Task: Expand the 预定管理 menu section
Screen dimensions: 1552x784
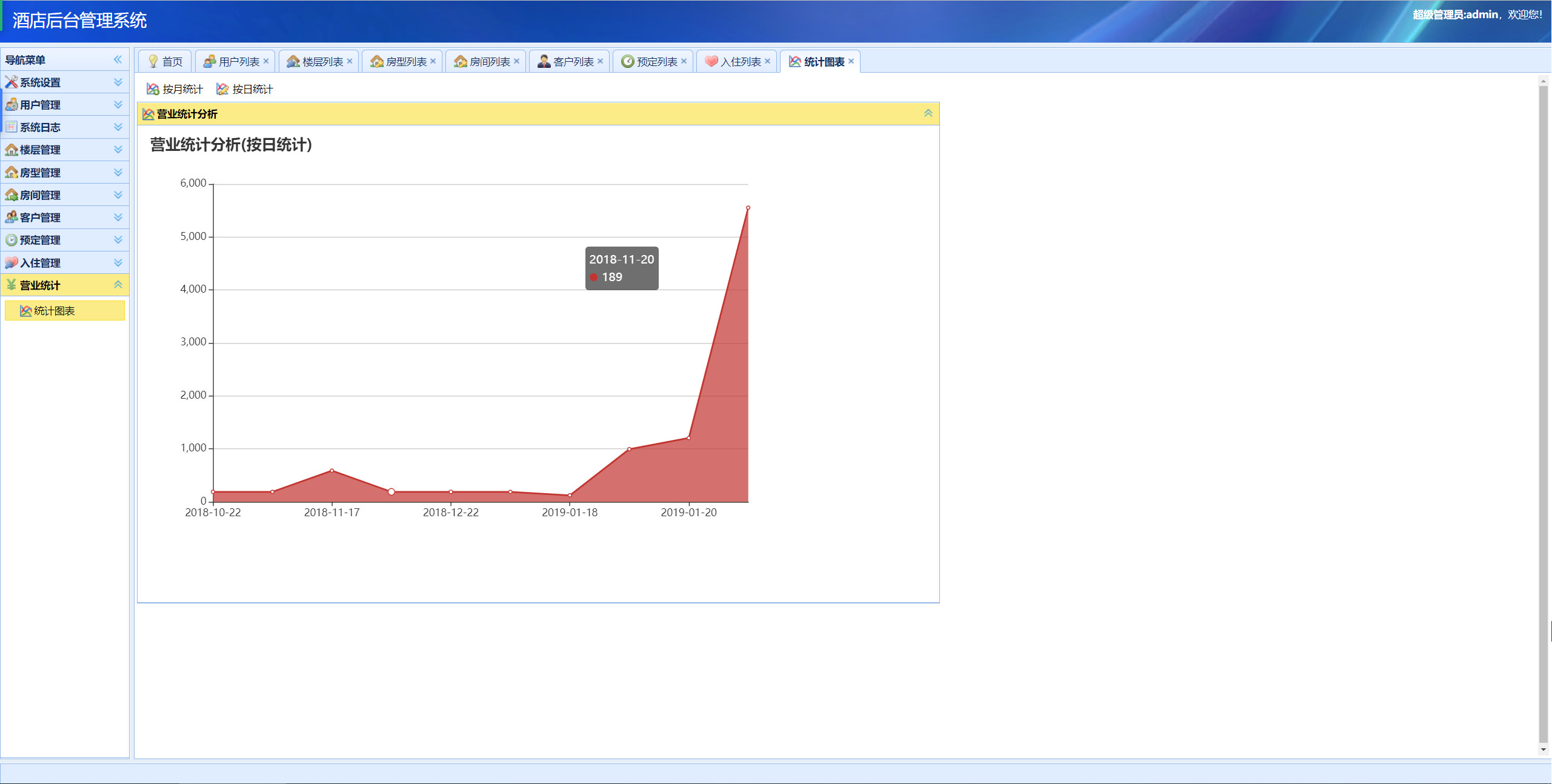Action: pyautogui.click(x=118, y=240)
